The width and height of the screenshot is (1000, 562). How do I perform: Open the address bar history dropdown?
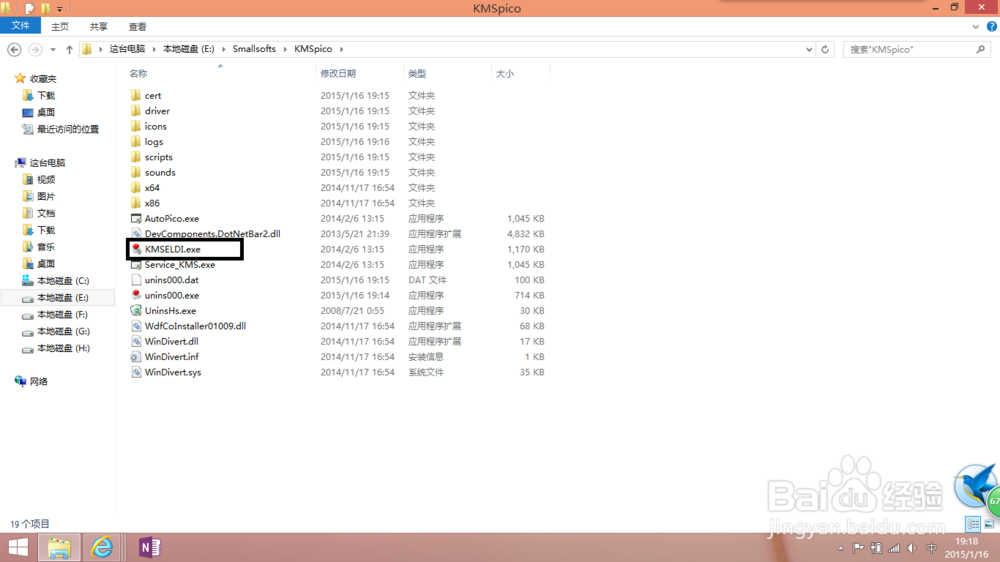point(809,49)
